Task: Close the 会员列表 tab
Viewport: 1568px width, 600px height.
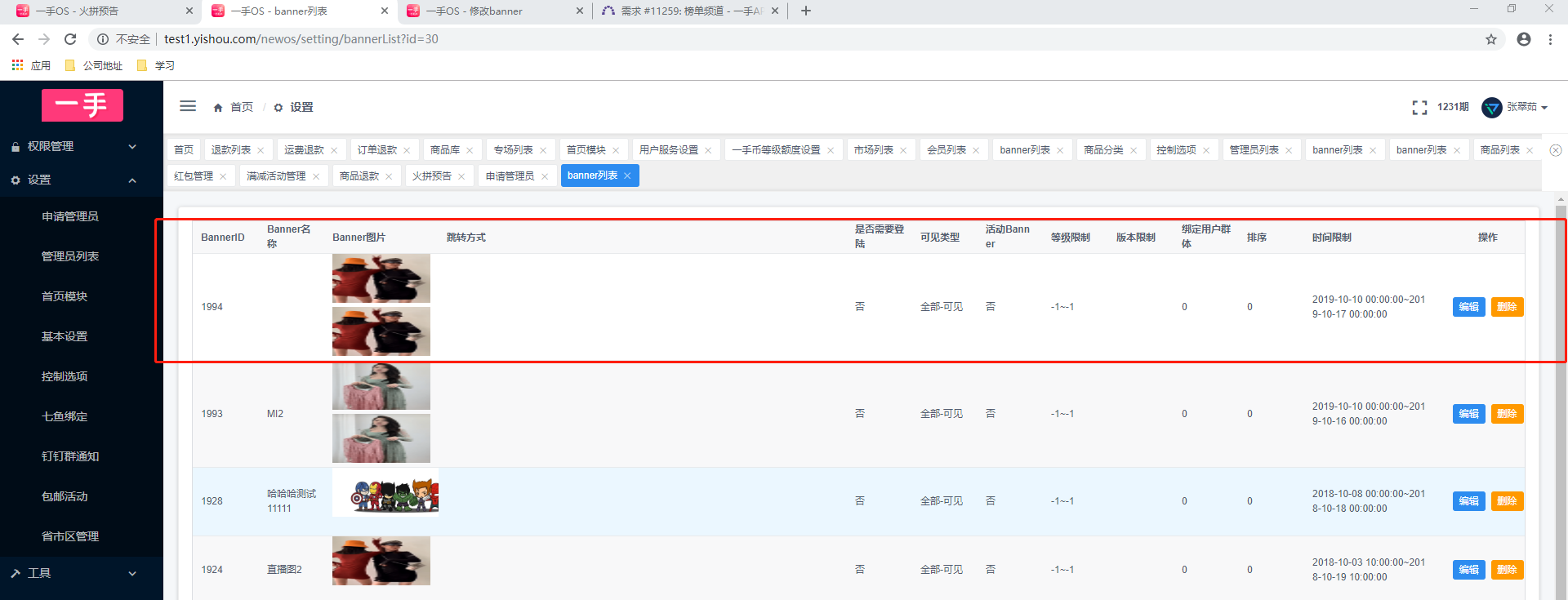Action: click(976, 150)
